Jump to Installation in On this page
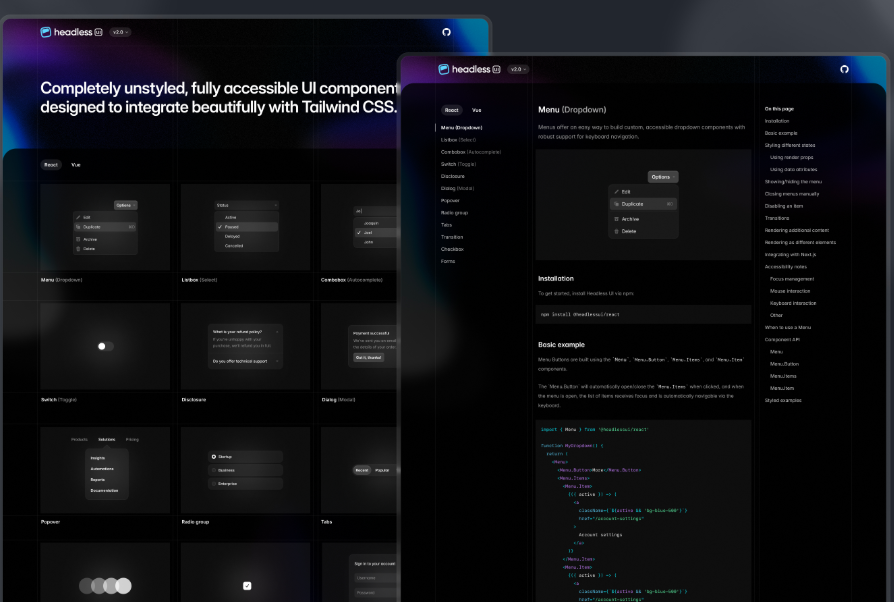The image size is (894, 602). pos(777,121)
